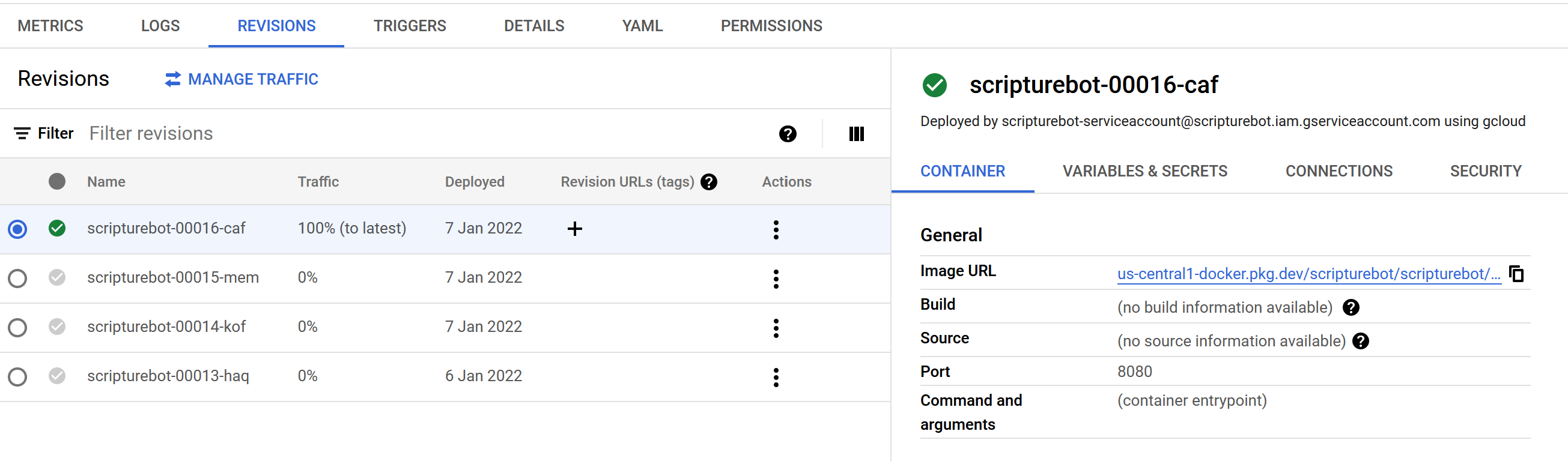
Task: Click the scripturebot-00016-caf panel title
Action: [x=1094, y=85]
